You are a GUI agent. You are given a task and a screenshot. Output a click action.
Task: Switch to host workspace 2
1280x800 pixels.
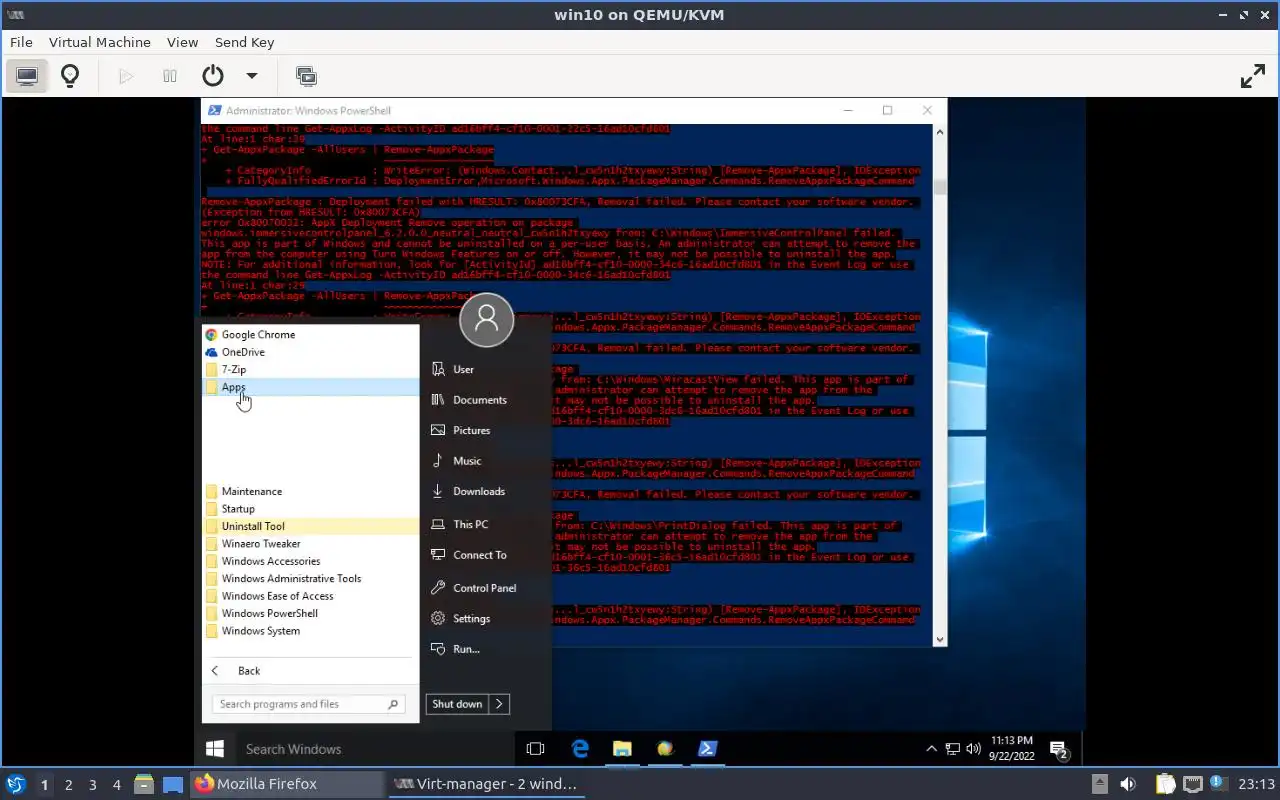69,785
